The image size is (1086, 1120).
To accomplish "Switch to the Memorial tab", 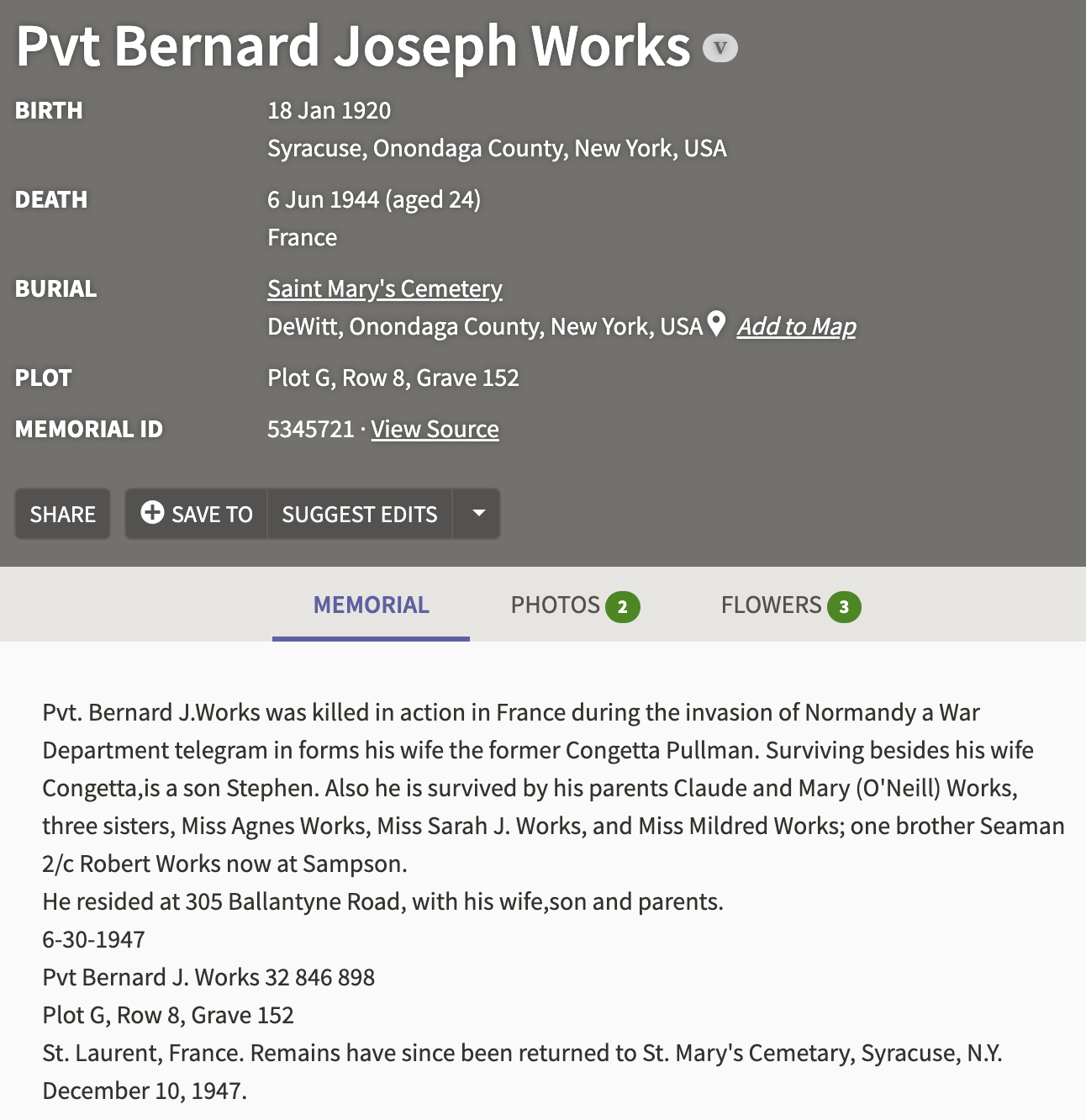I will coord(371,605).
